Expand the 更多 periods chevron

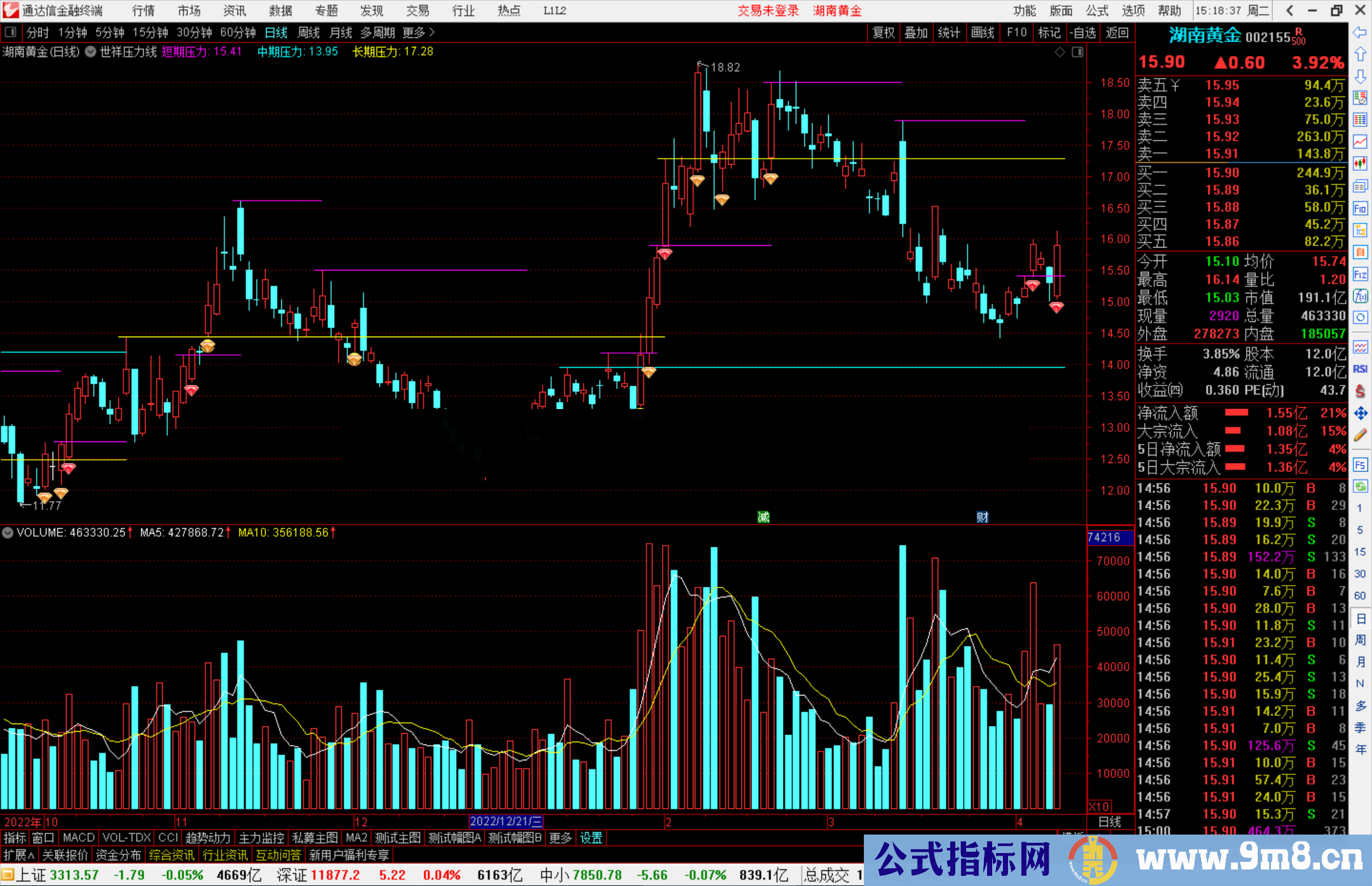coord(432,32)
